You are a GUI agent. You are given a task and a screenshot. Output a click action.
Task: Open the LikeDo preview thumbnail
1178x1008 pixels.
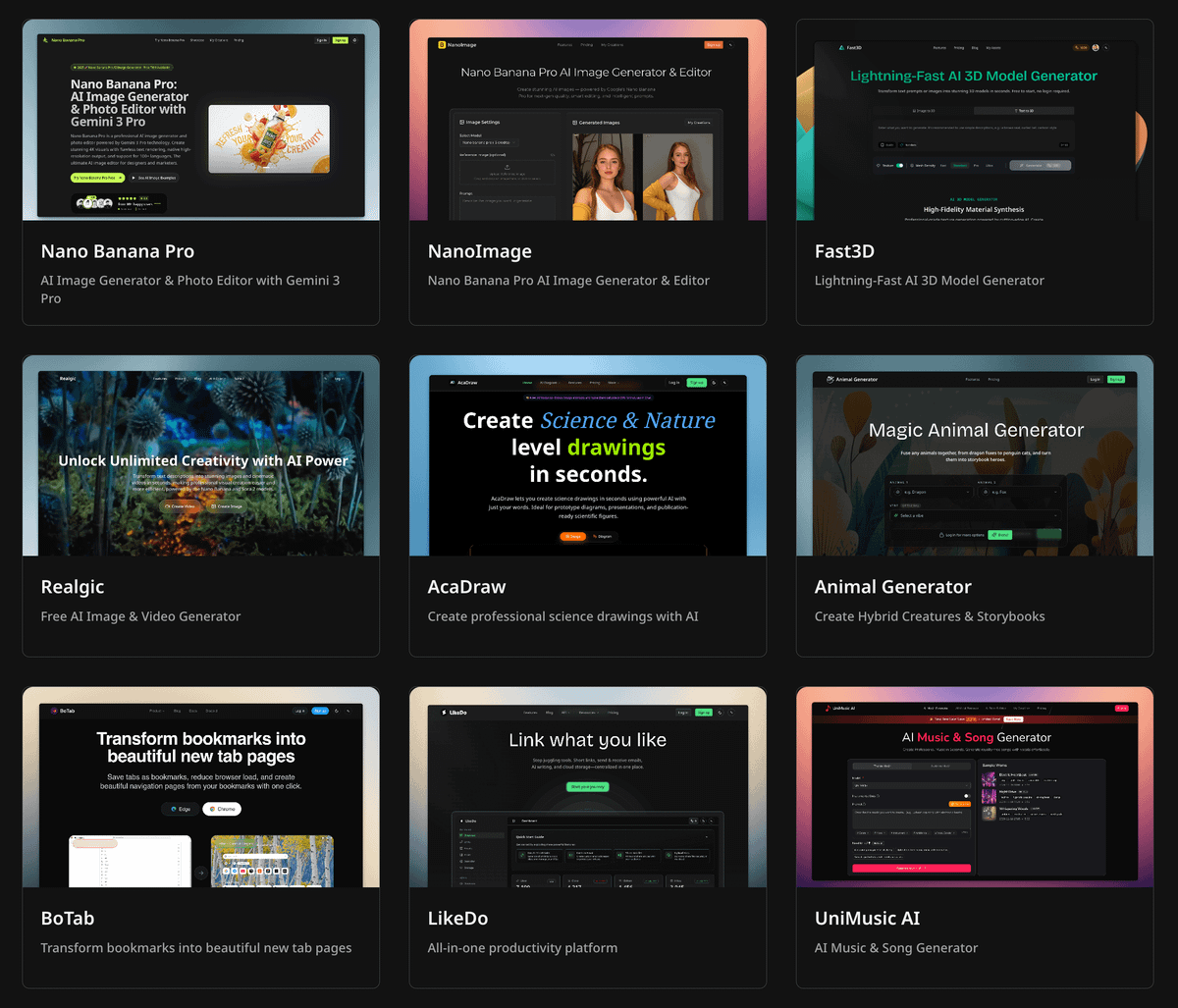[x=587, y=787]
